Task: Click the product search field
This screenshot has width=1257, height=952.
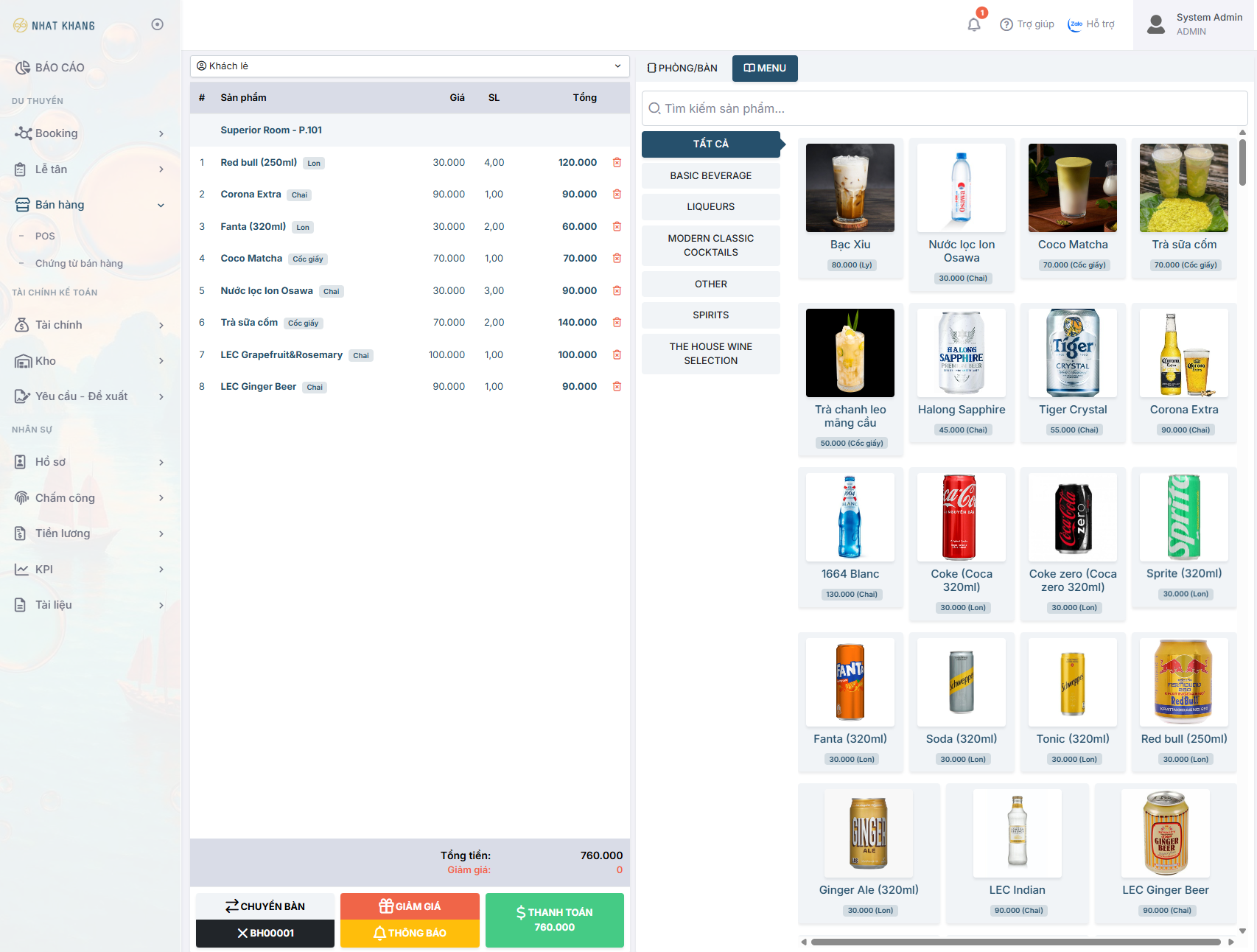Action: (x=943, y=108)
